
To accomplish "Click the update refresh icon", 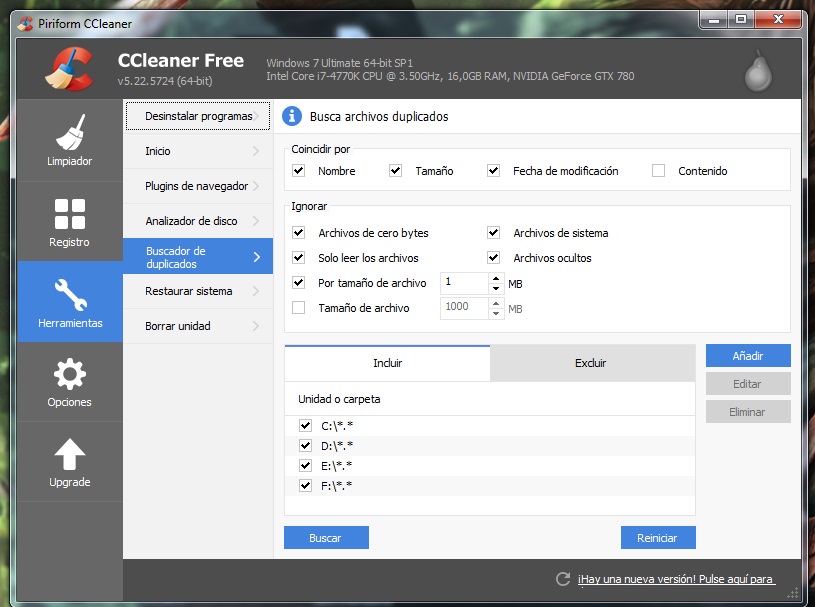I will (x=563, y=579).
